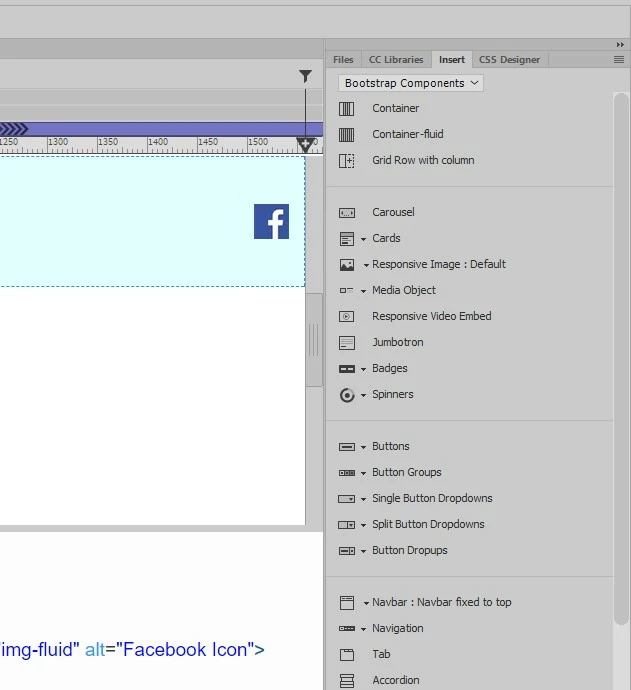Click the img-fluid class text in code
The image size is (631, 690).
[37, 650]
